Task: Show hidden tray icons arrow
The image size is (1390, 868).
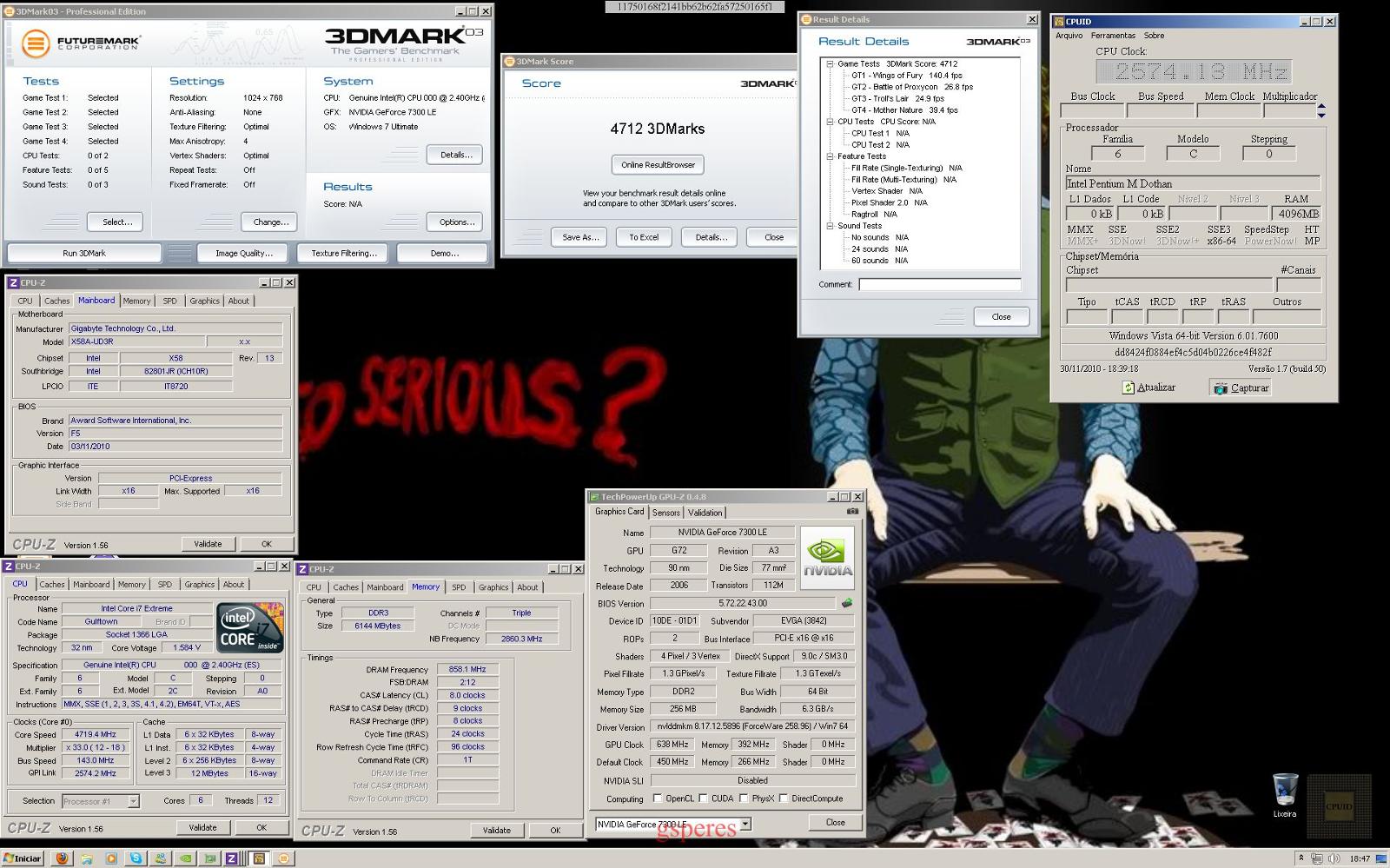Action: pyautogui.click(x=1301, y=858)
